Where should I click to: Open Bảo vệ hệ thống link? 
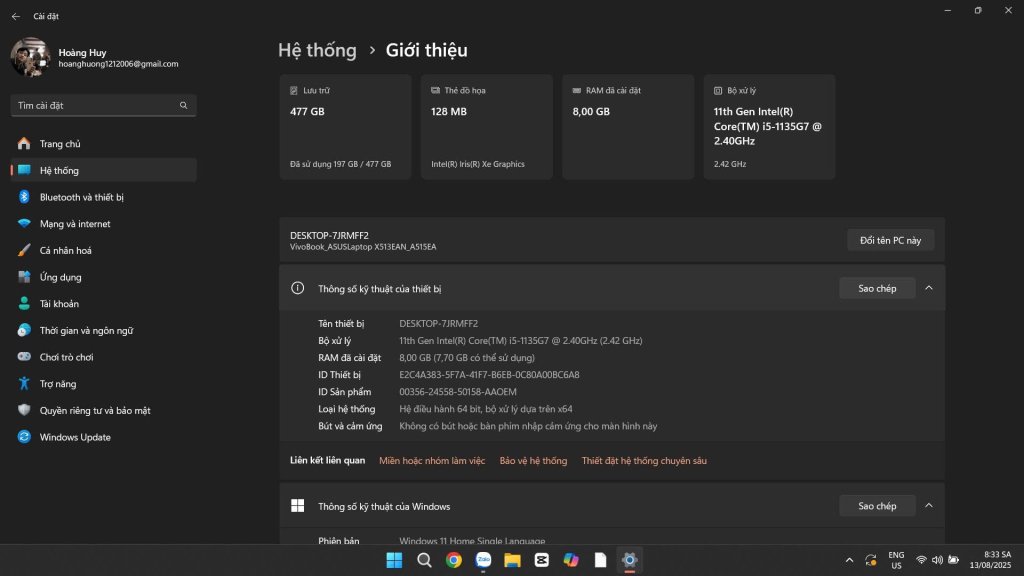click(x=533, y=461)
